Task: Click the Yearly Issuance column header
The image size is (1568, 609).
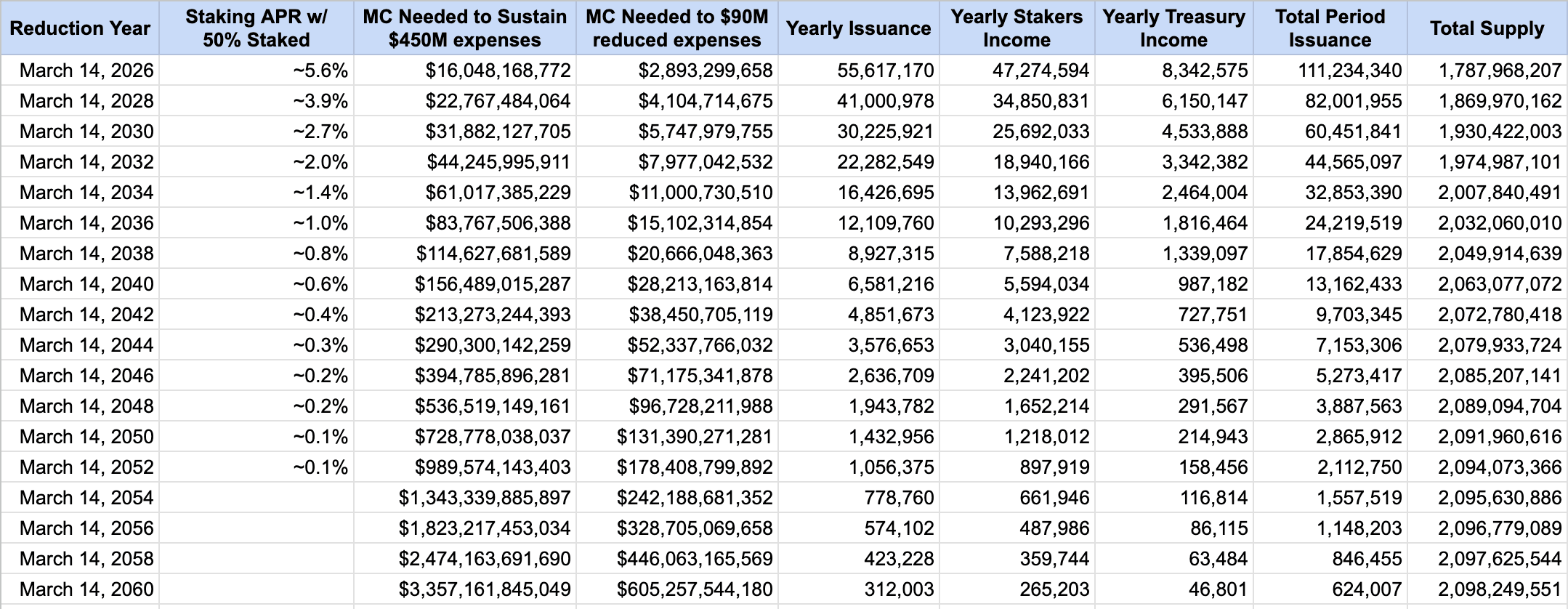Action: (x=858, y=28)
